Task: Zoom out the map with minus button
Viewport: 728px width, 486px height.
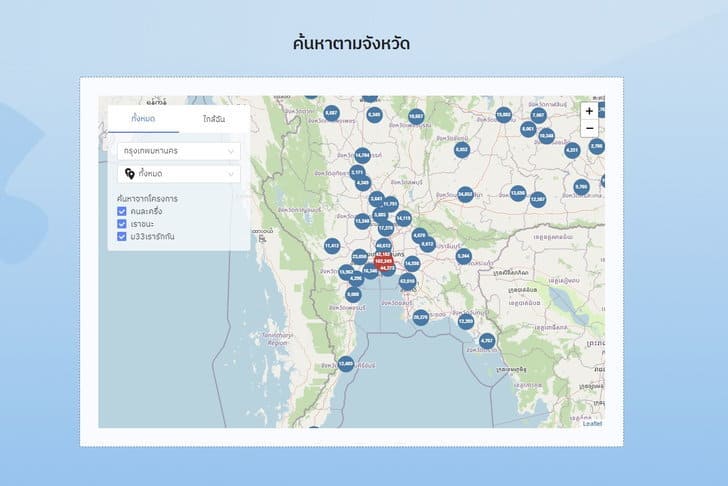Action: [590, 129]
